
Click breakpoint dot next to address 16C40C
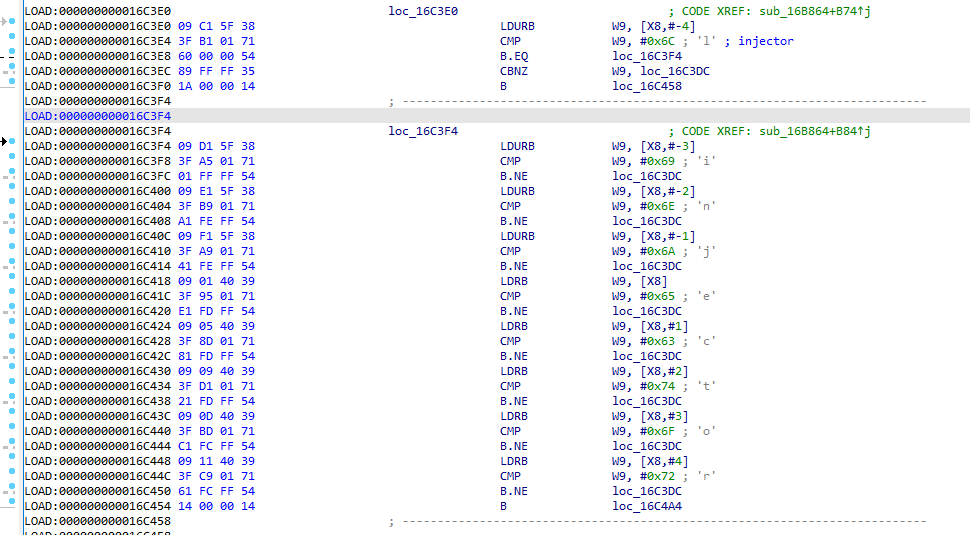click(x=12, y=236)
